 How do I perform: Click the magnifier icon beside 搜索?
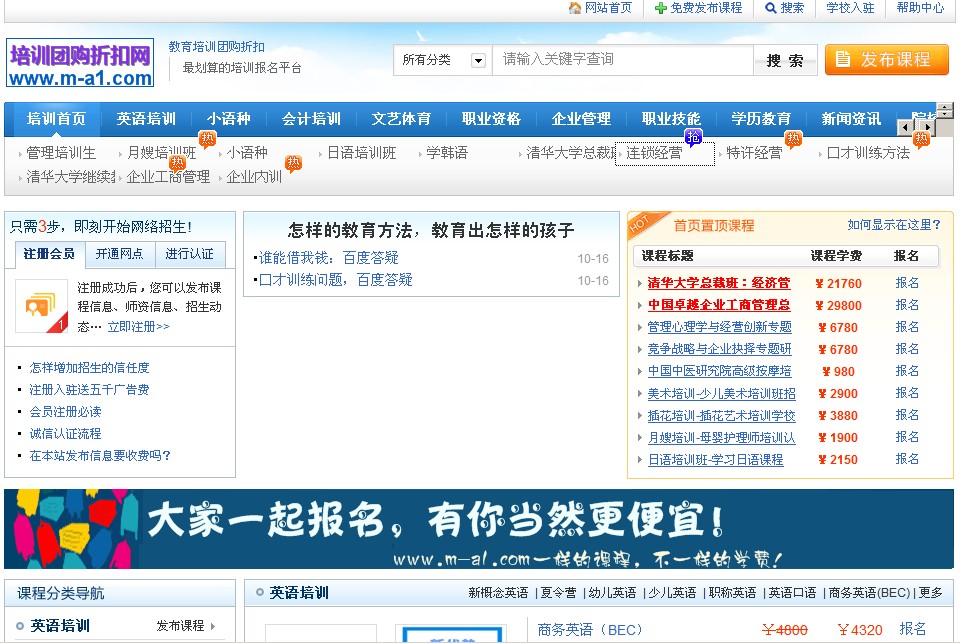click(x=770, y=8)
